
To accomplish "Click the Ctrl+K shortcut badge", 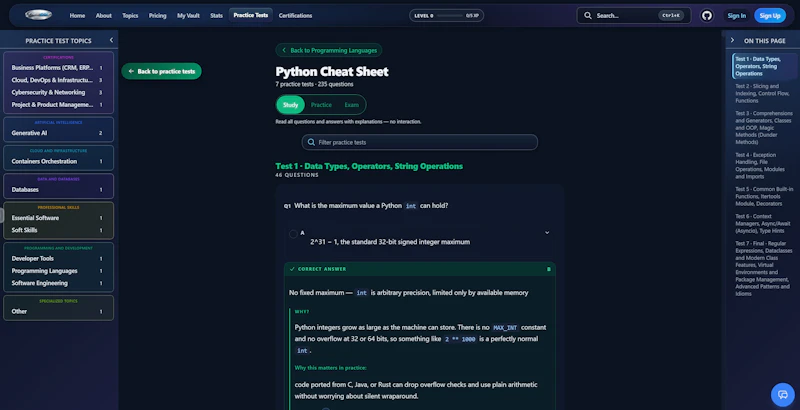I will (671, 16).
